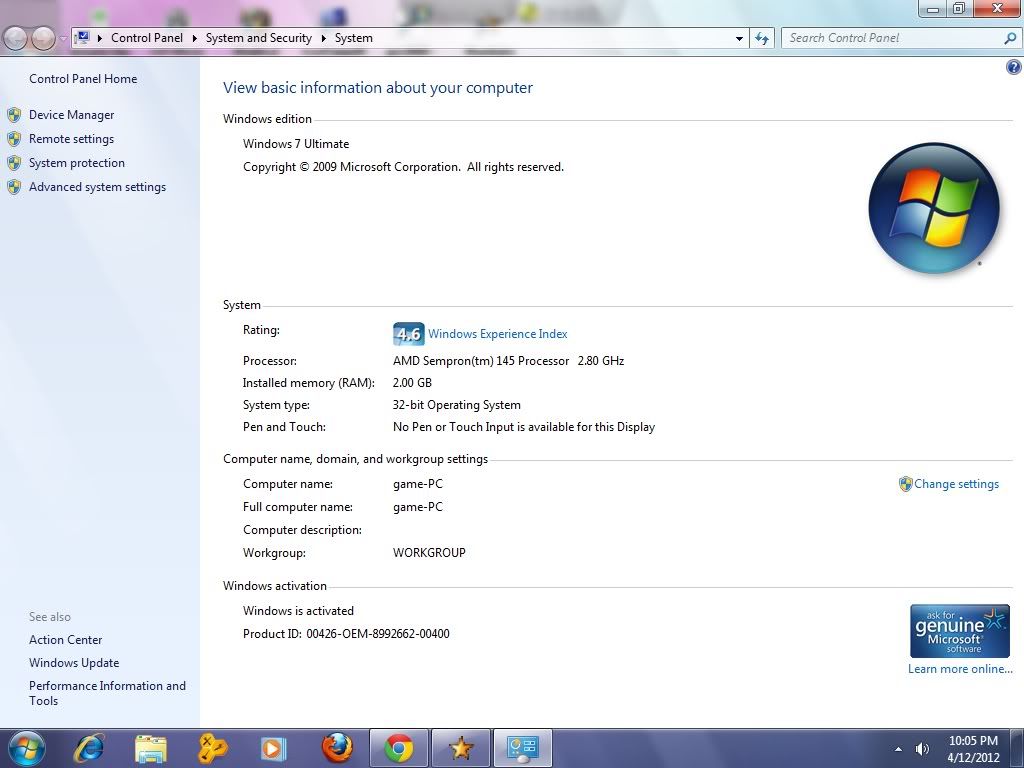Open the Windows Start menu orb
Screen dimensions: 1024x768
pos(27,748)
